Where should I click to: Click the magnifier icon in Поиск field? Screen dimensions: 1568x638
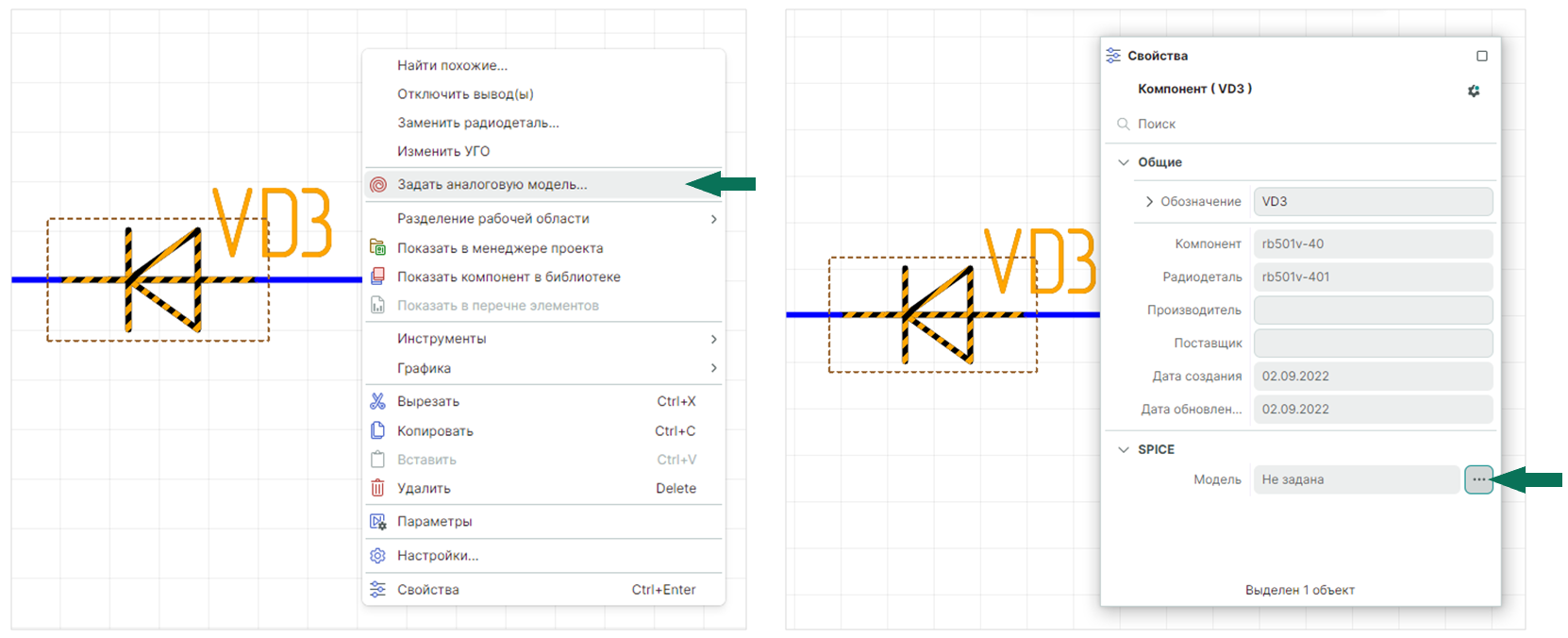pos(1124,124)
